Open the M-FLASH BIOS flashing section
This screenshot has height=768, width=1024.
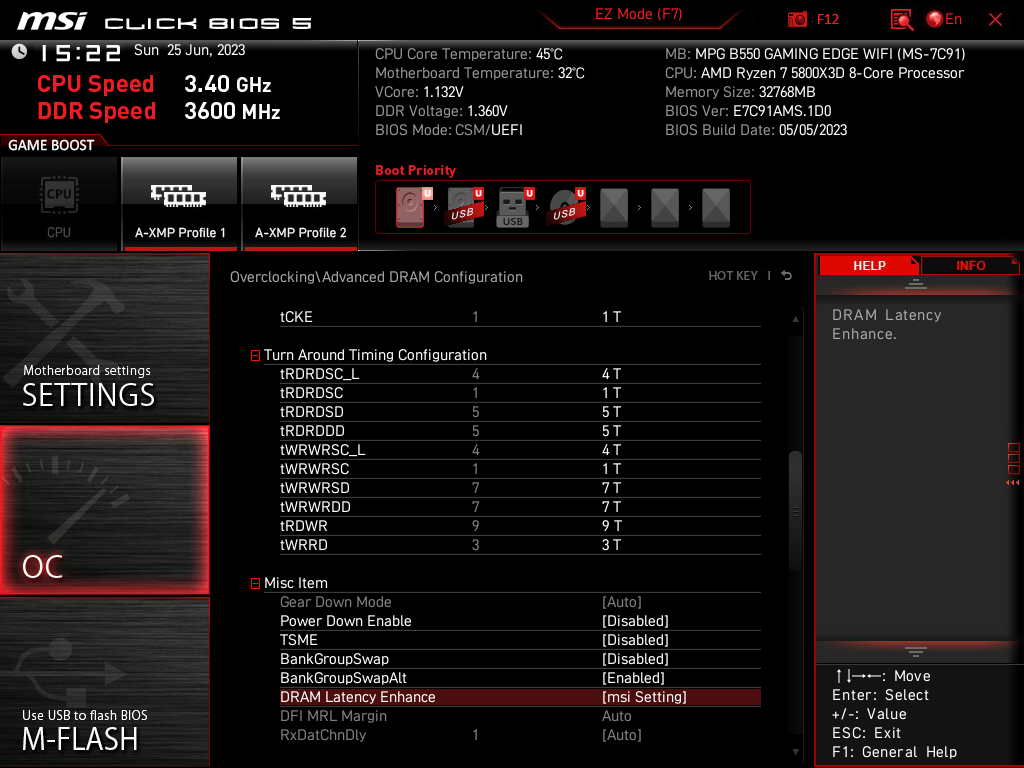coord(104,682)
